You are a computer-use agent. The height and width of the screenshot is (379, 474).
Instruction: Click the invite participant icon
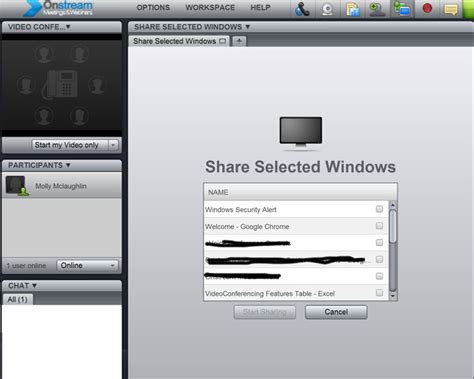click(x=377, y=9)
